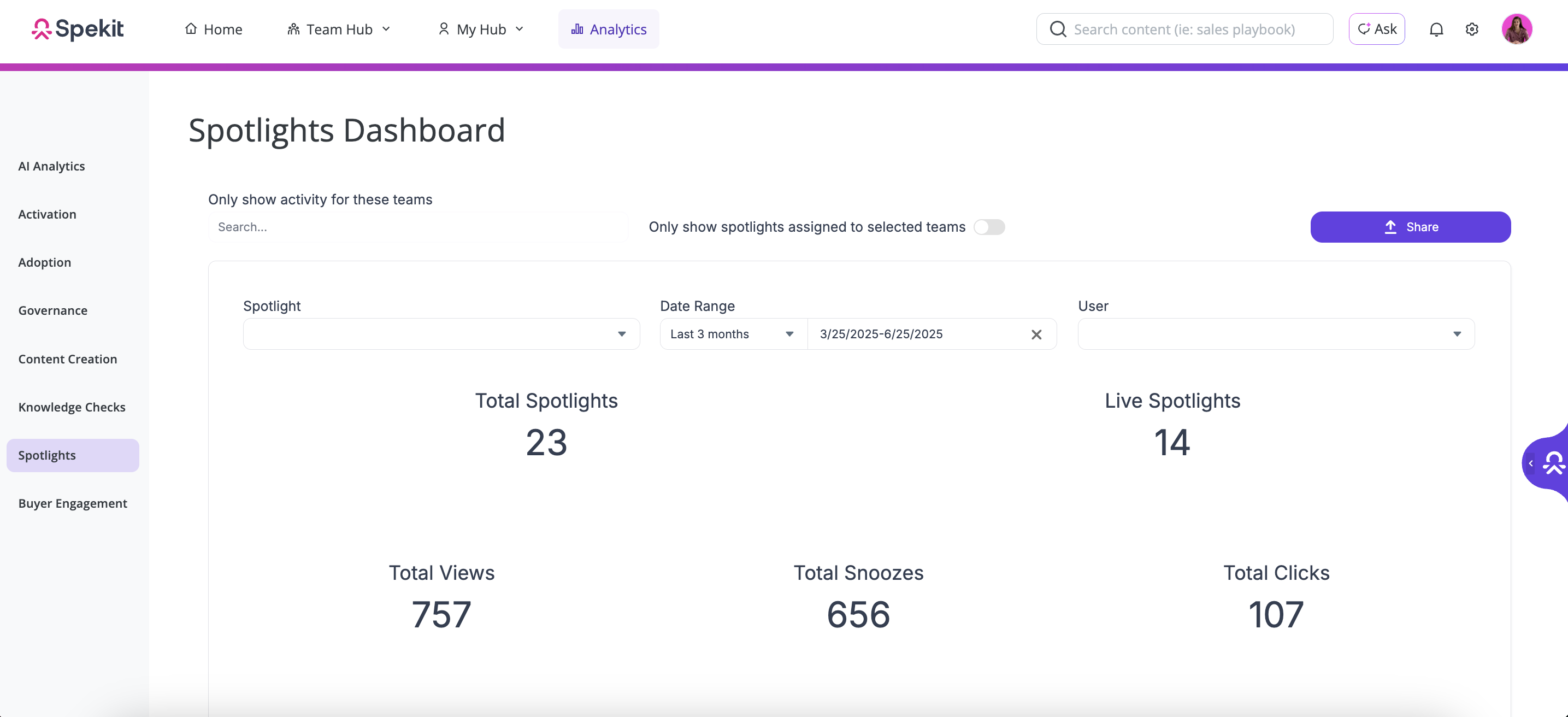Open Activation in sidebar
The width and height of the screenshot is (1568, 717).
click(x=48, y=214)
